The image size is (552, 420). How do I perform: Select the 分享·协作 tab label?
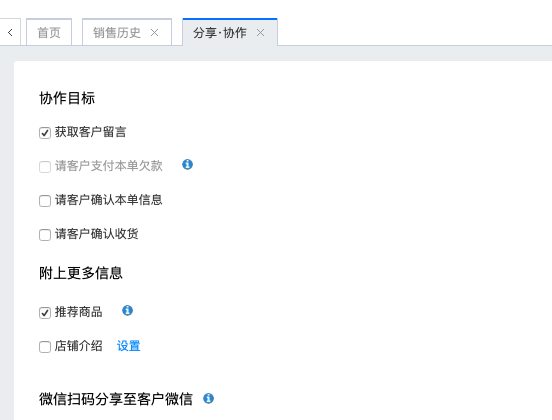pyautogui.click(x=220, y=33)
